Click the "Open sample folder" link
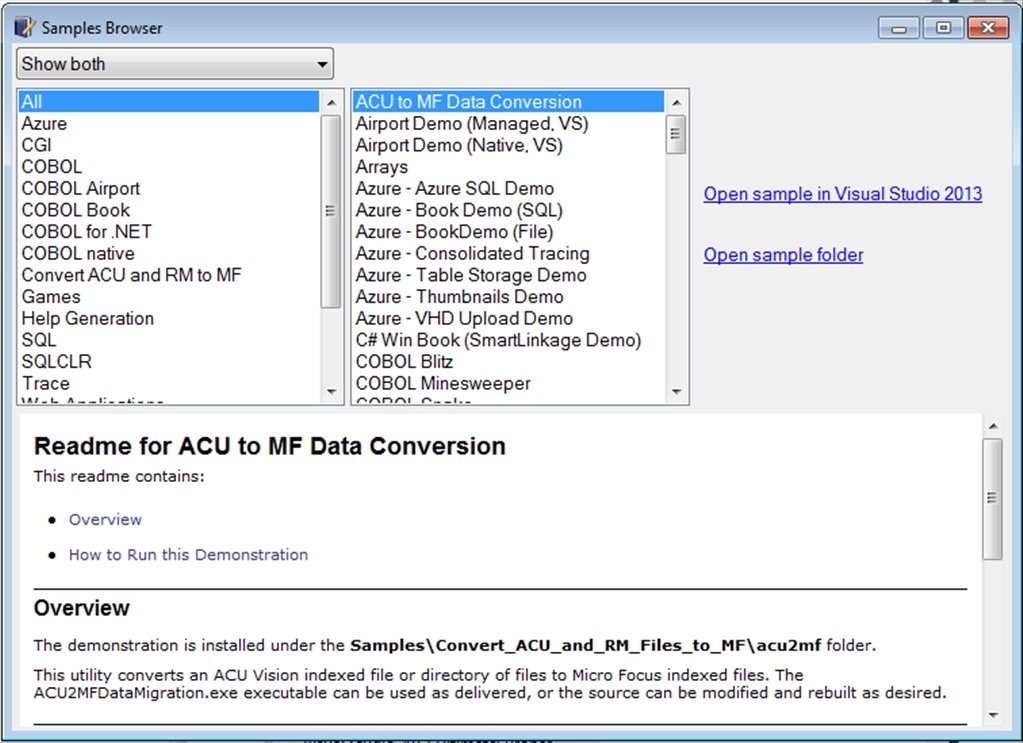This screenshot has width=1023, height=743. tap(783, 254)
